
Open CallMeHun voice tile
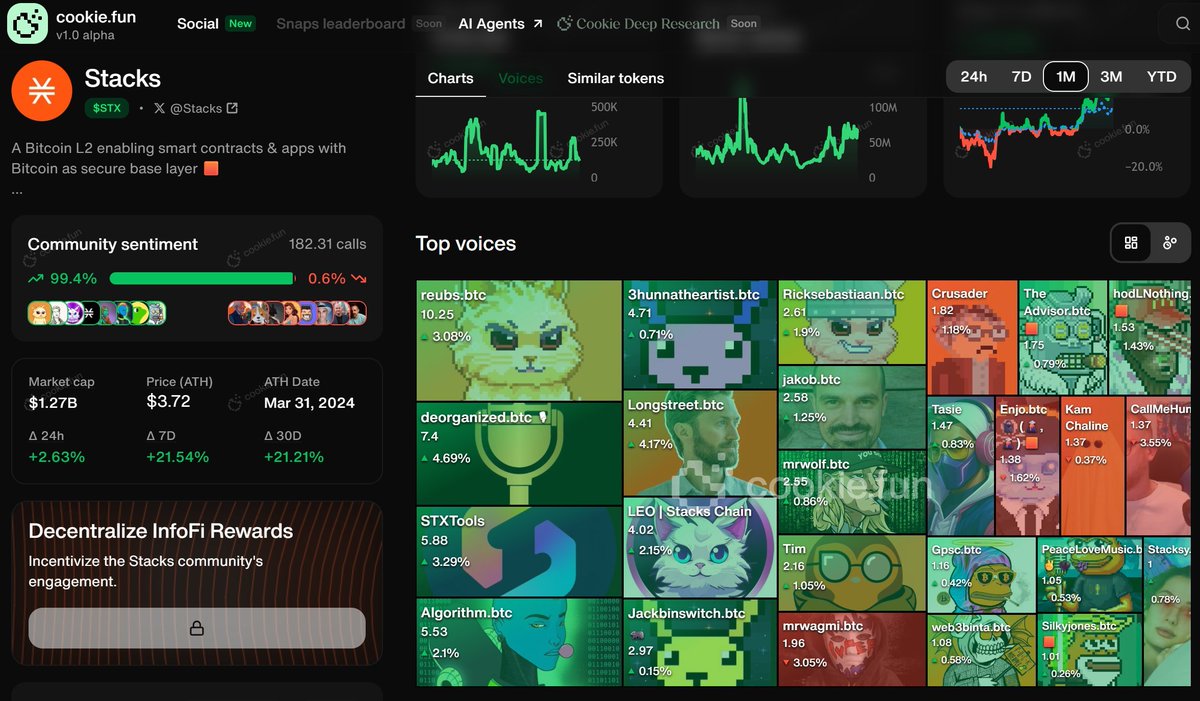point(1159,466)
